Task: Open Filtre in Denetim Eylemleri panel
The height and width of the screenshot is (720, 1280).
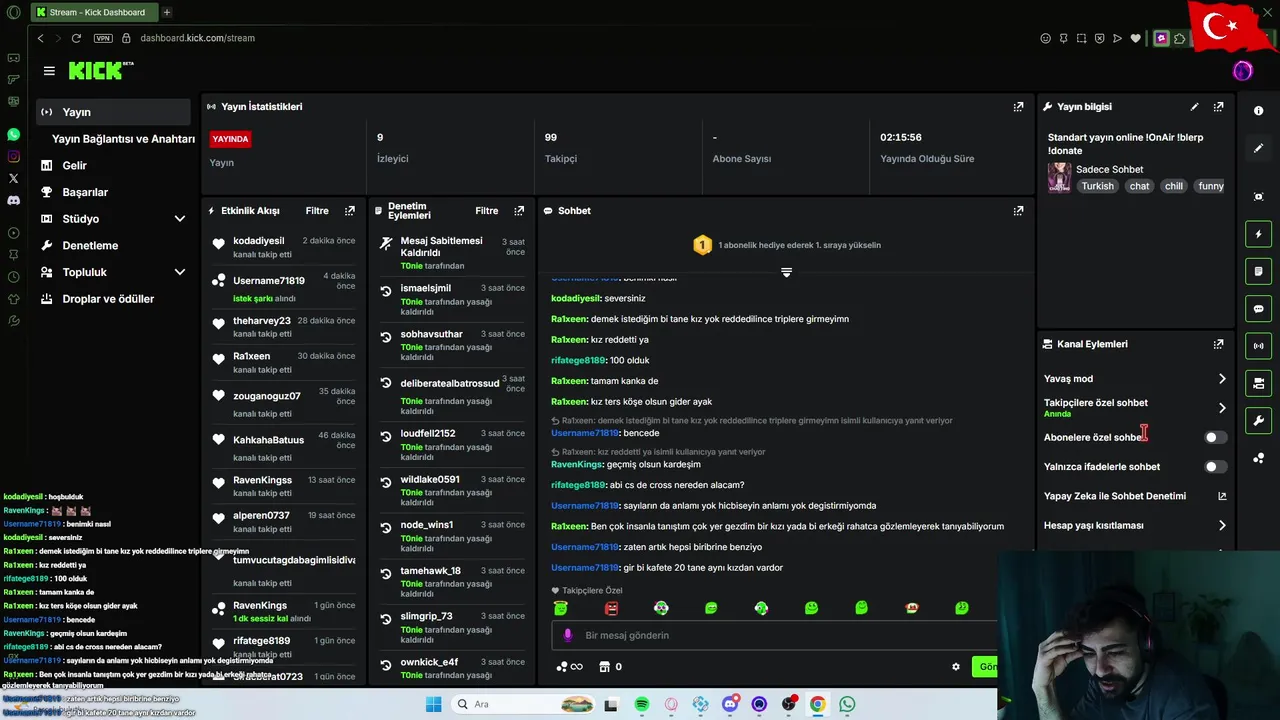Action: pos(487,211)
